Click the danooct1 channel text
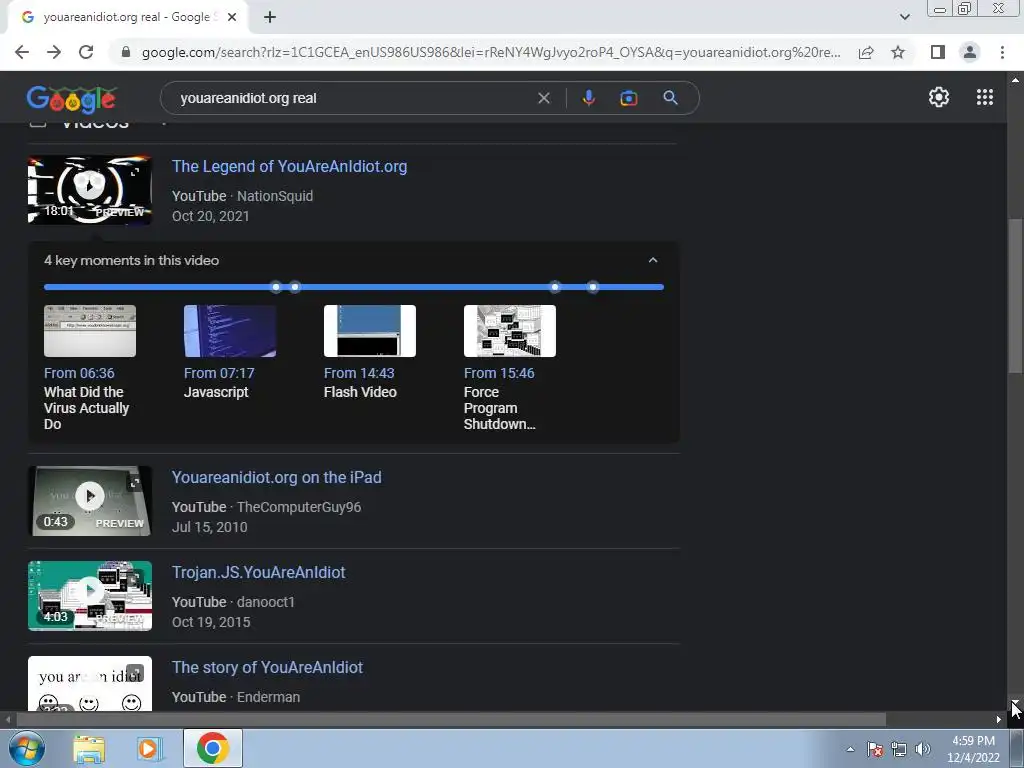The height and width of the screenshot is (768, 1024). coord(266,602)
